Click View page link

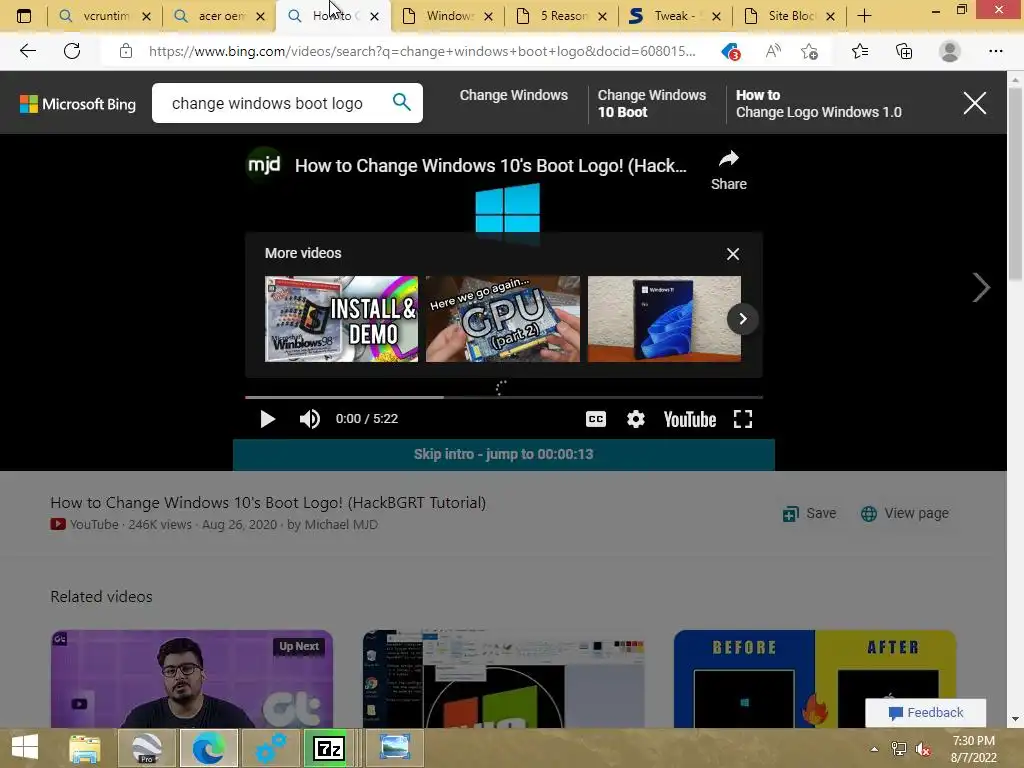(904, 513)
